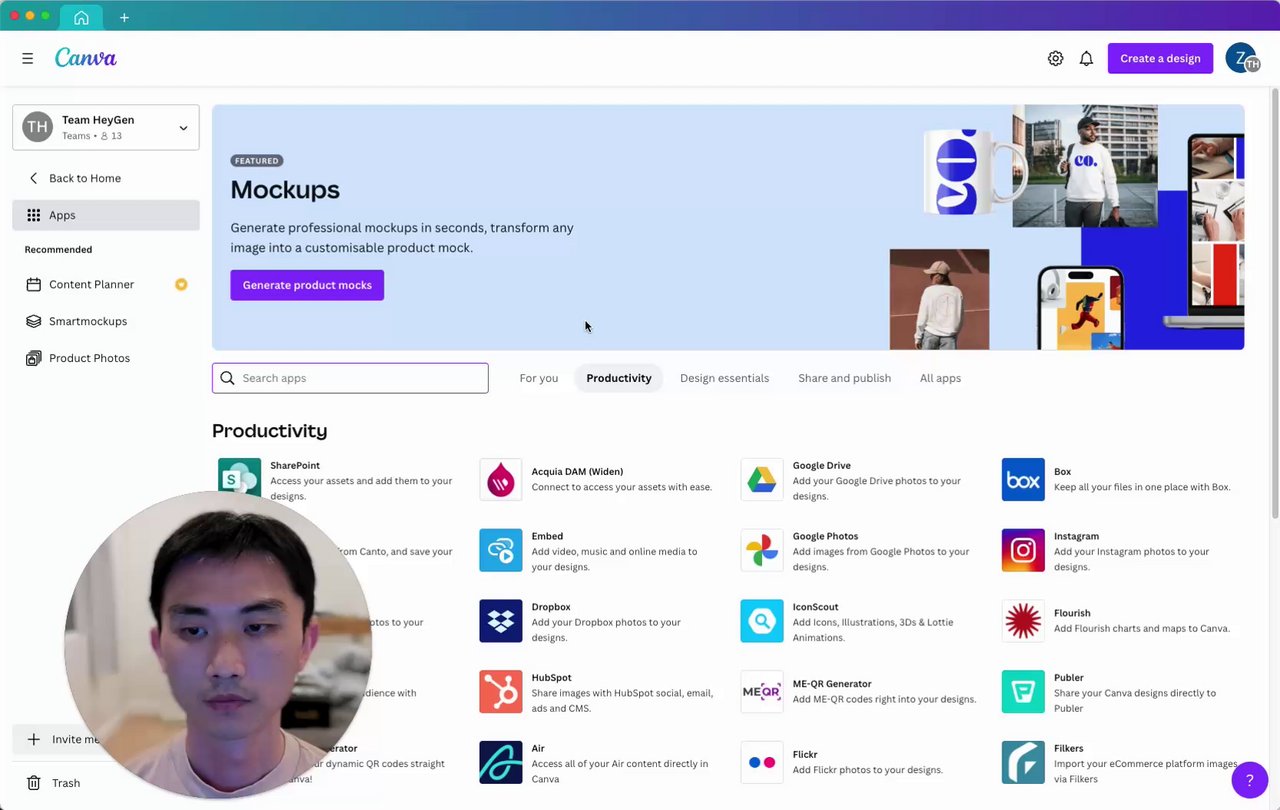Open the Acquia DAM (Widen) title

tap(577, 471)
